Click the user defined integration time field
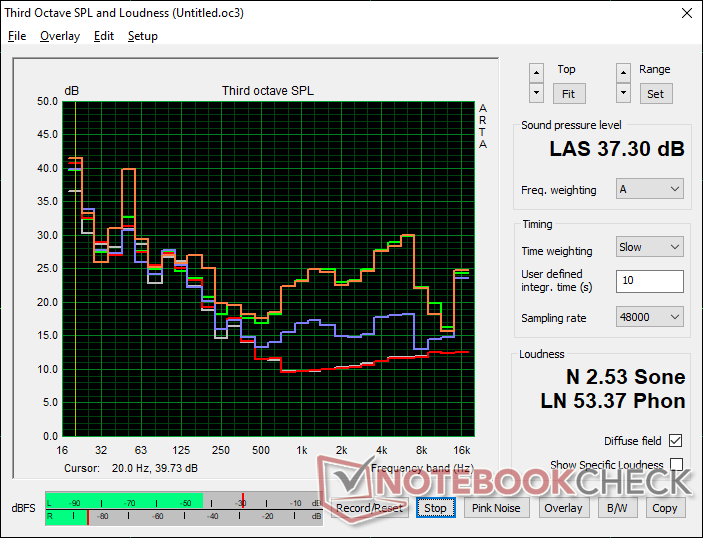Viewport: 703px width, 538px height. [650, 281]
